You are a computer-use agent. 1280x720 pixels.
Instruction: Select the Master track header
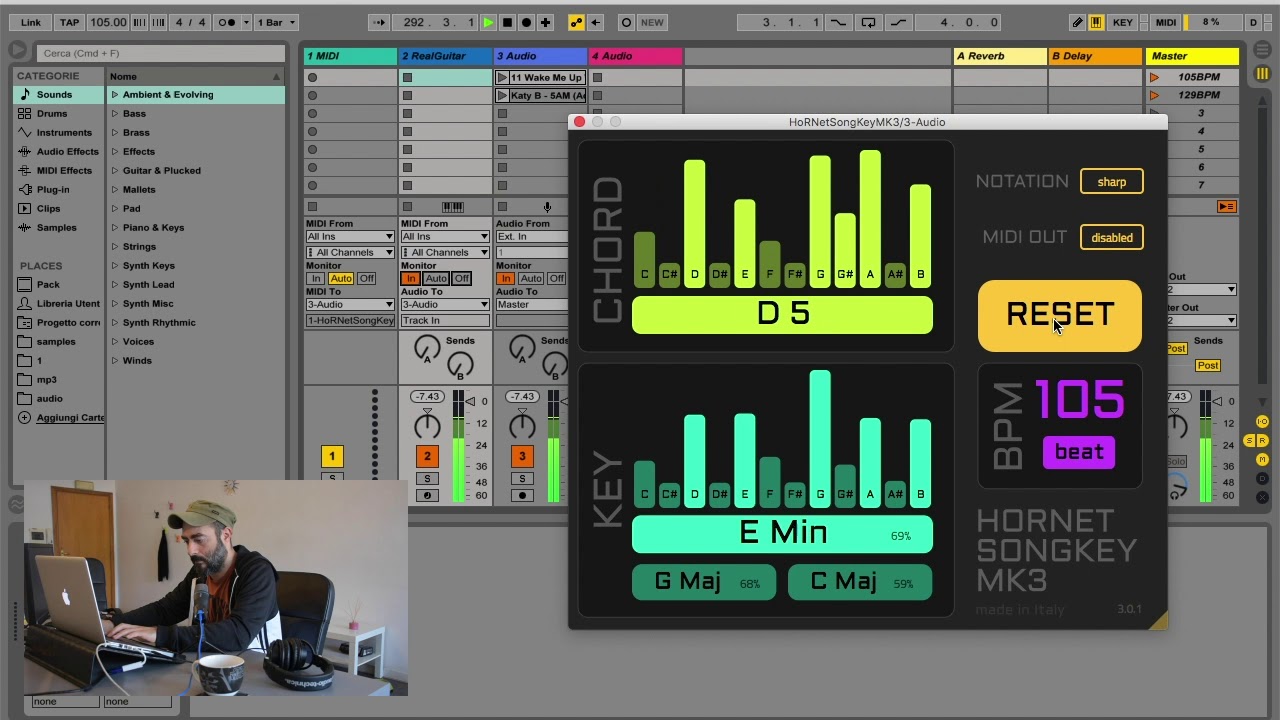click(x=1192, y=56)
